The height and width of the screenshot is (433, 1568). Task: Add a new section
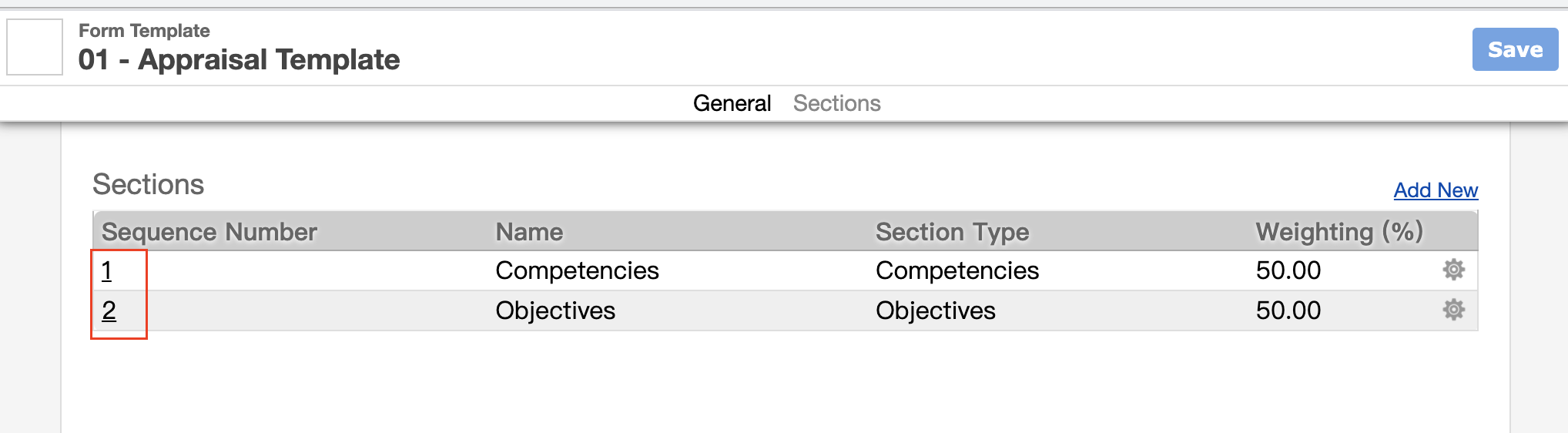[1436, 190]
